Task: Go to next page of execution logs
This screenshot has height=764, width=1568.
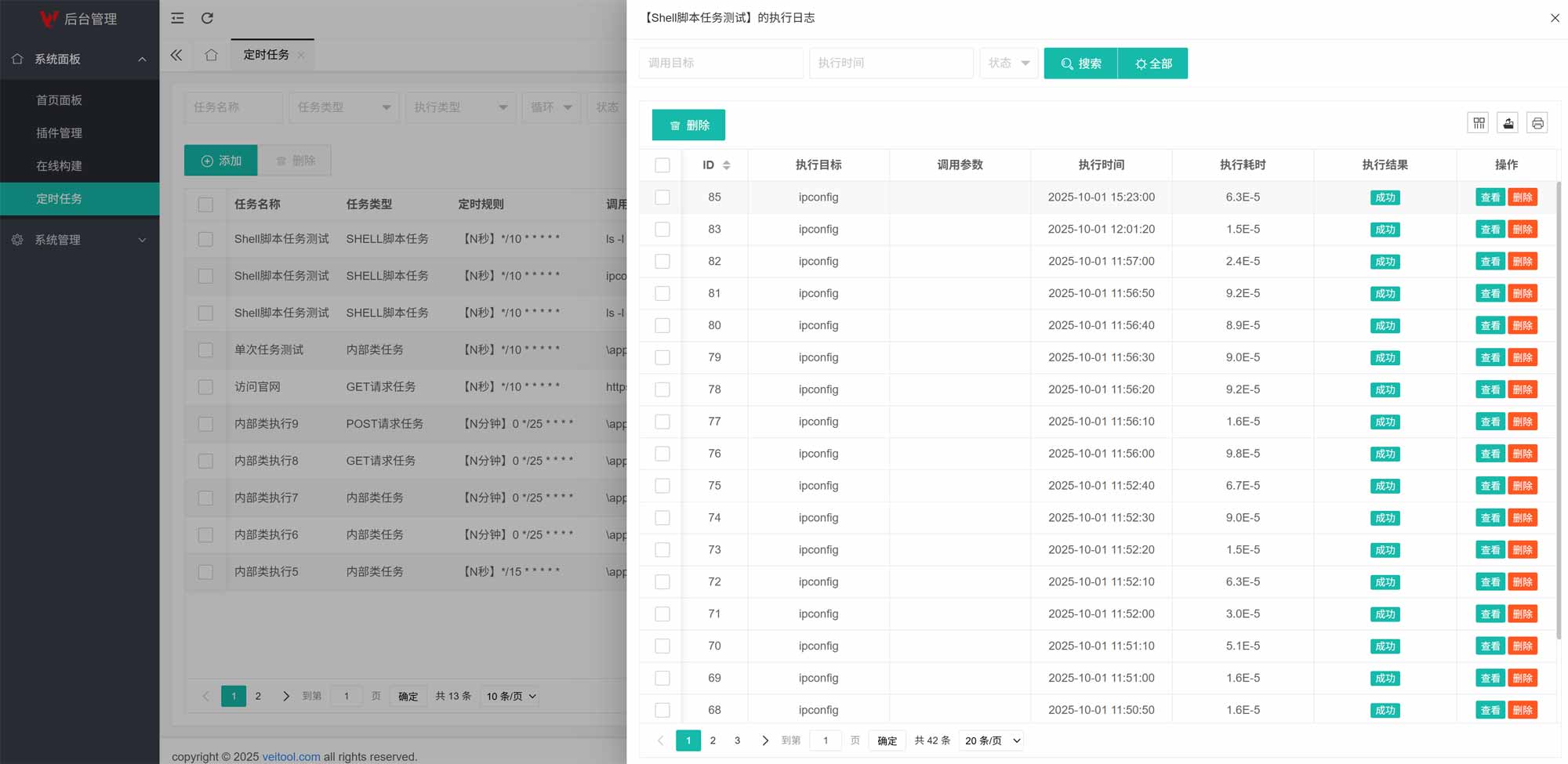Action: tap(765, 740)
